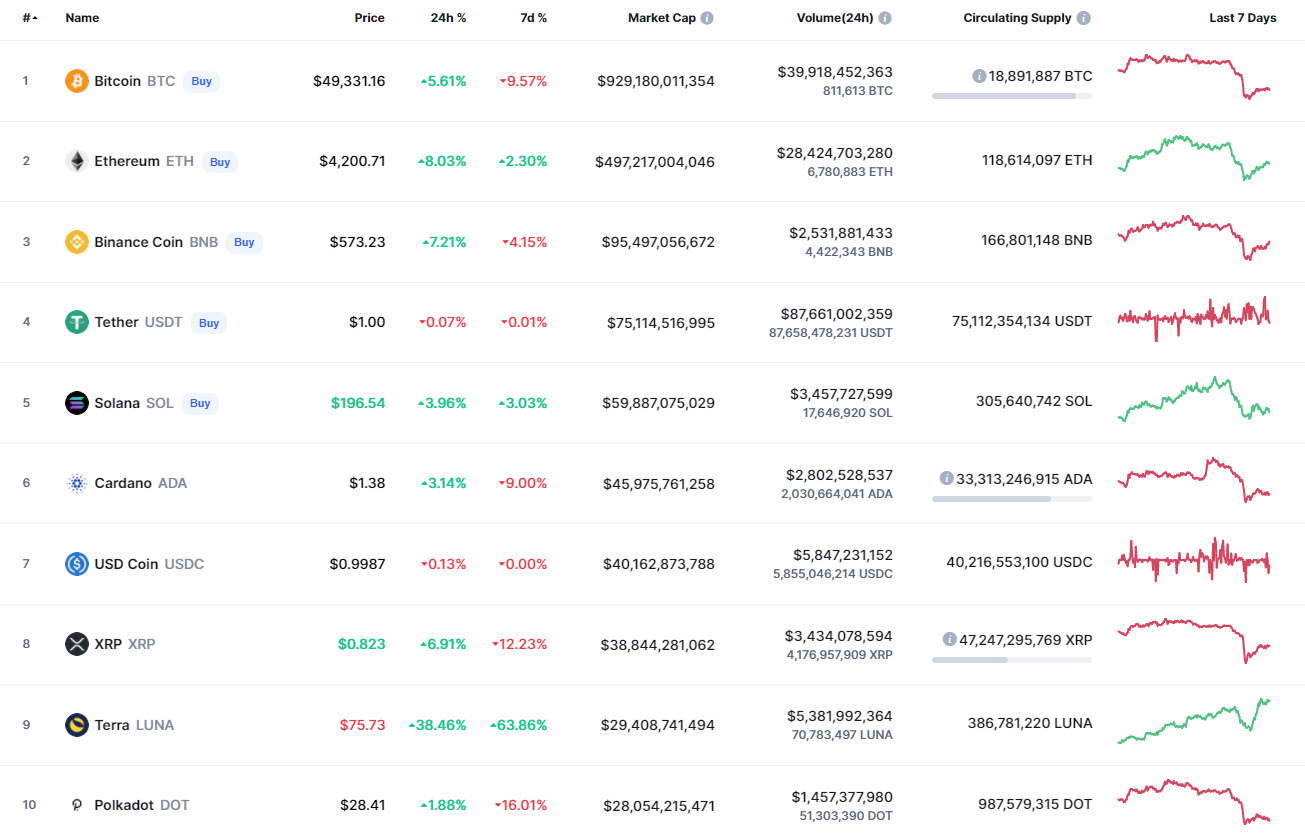Click Terra 24h change 38.46%
Screen dimensions: 1305x839
pos(438,725)
